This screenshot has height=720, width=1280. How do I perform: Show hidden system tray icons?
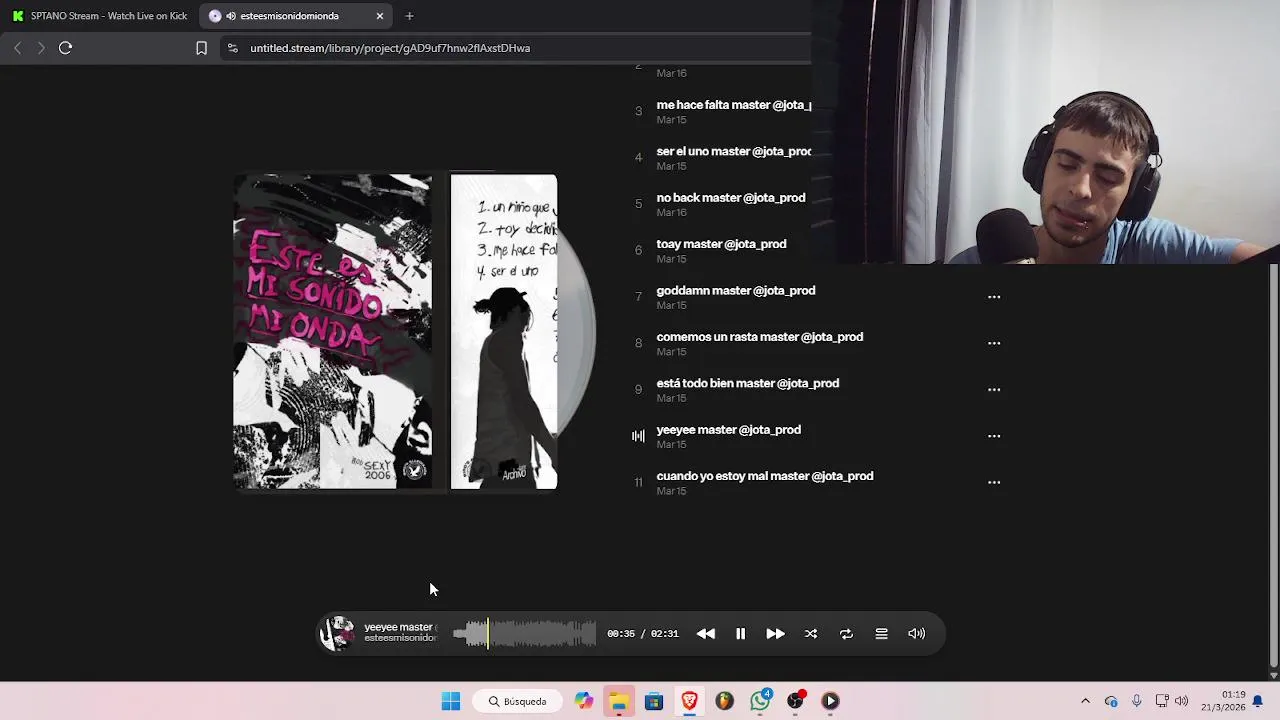(1085, 701)
